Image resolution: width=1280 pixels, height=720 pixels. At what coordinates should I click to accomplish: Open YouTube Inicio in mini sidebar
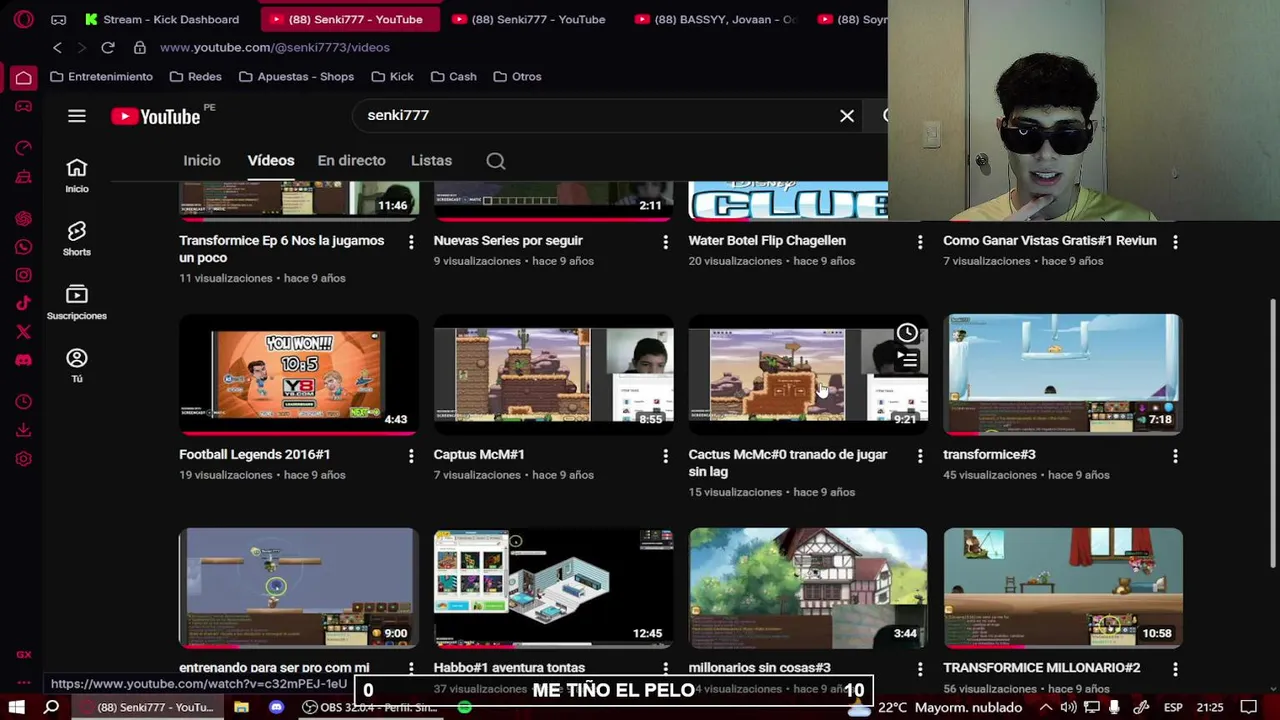[77, 175]
